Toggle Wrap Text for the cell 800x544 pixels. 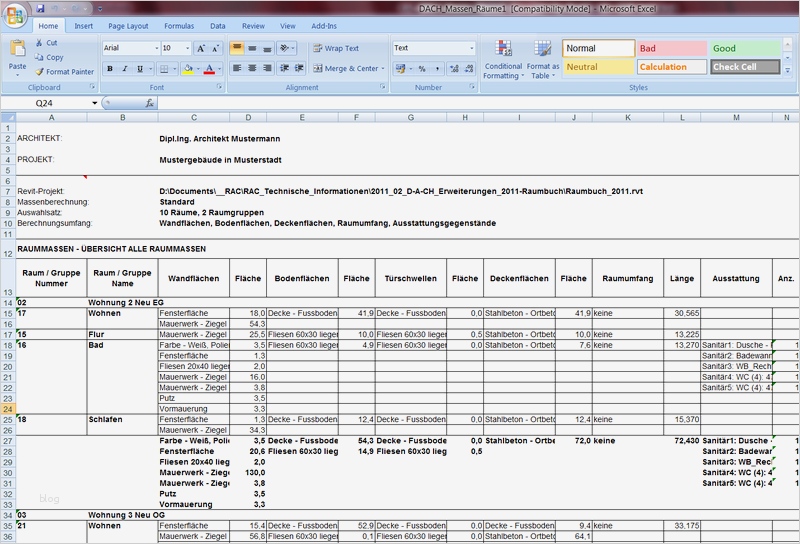pyautogui.click(x=335, y=48)
